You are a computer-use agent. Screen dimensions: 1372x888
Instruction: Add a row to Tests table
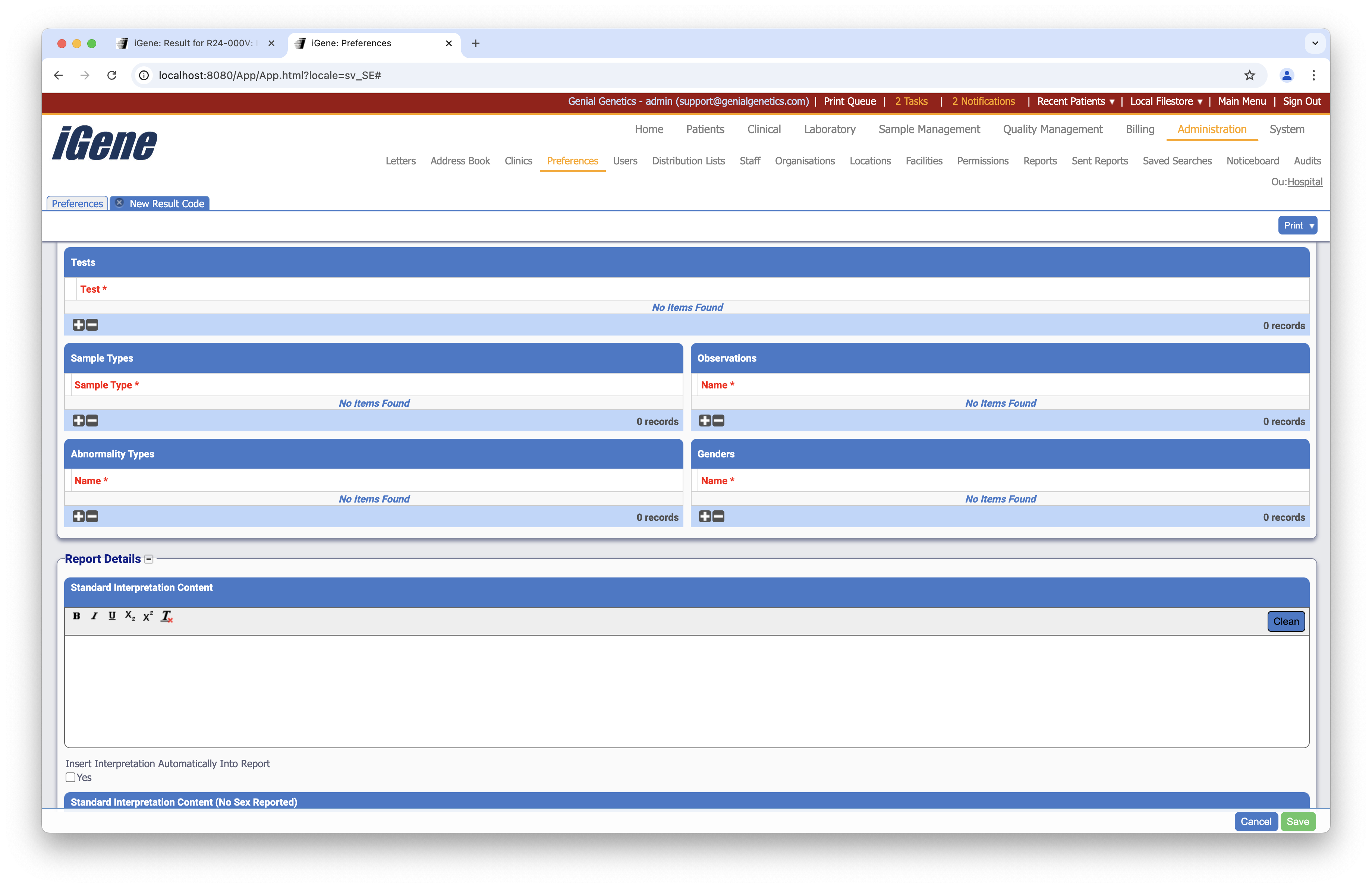[x=78, y=325]
